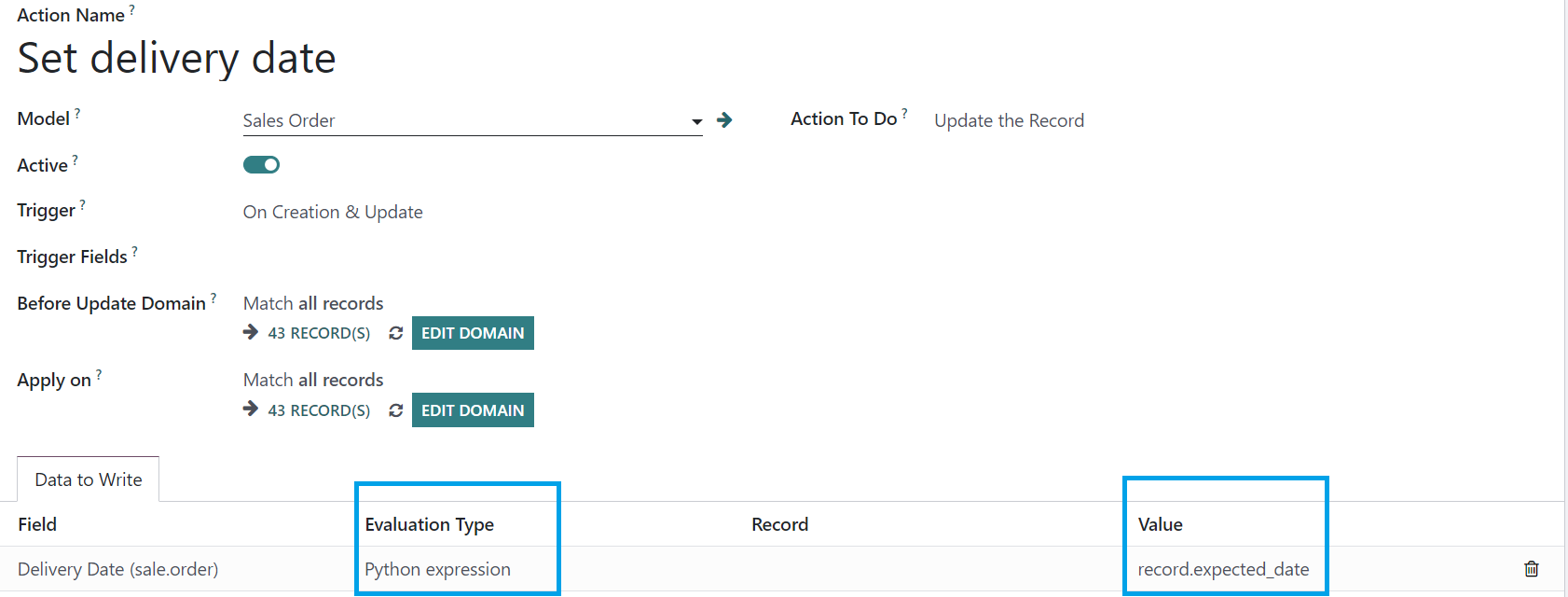Click Edit Domain under Apply on
This screenshot has height=597, width=1568.
click(473, 410)
